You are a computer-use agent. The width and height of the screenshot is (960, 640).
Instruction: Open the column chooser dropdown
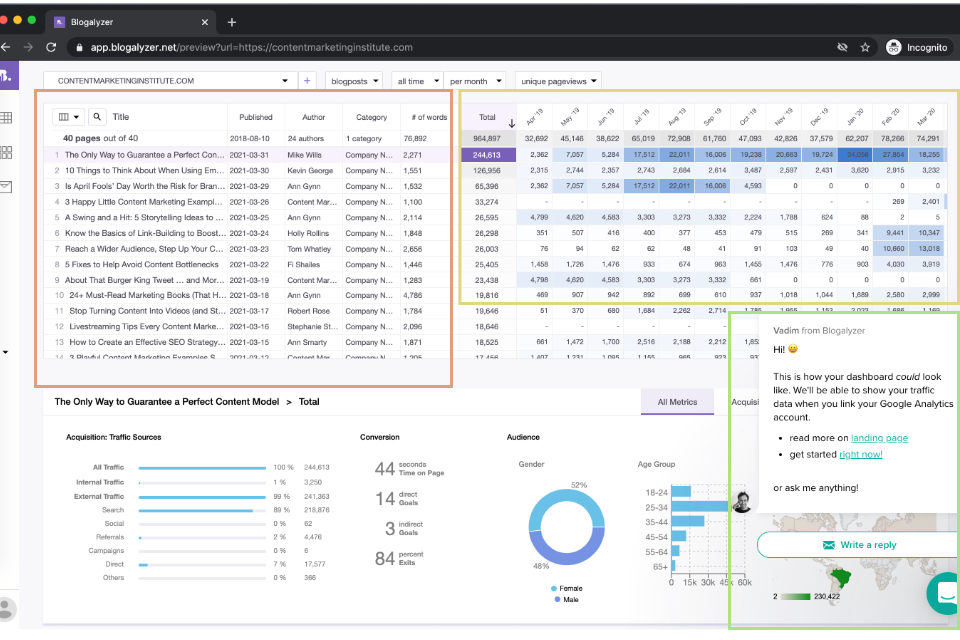[x=68, y=116]
